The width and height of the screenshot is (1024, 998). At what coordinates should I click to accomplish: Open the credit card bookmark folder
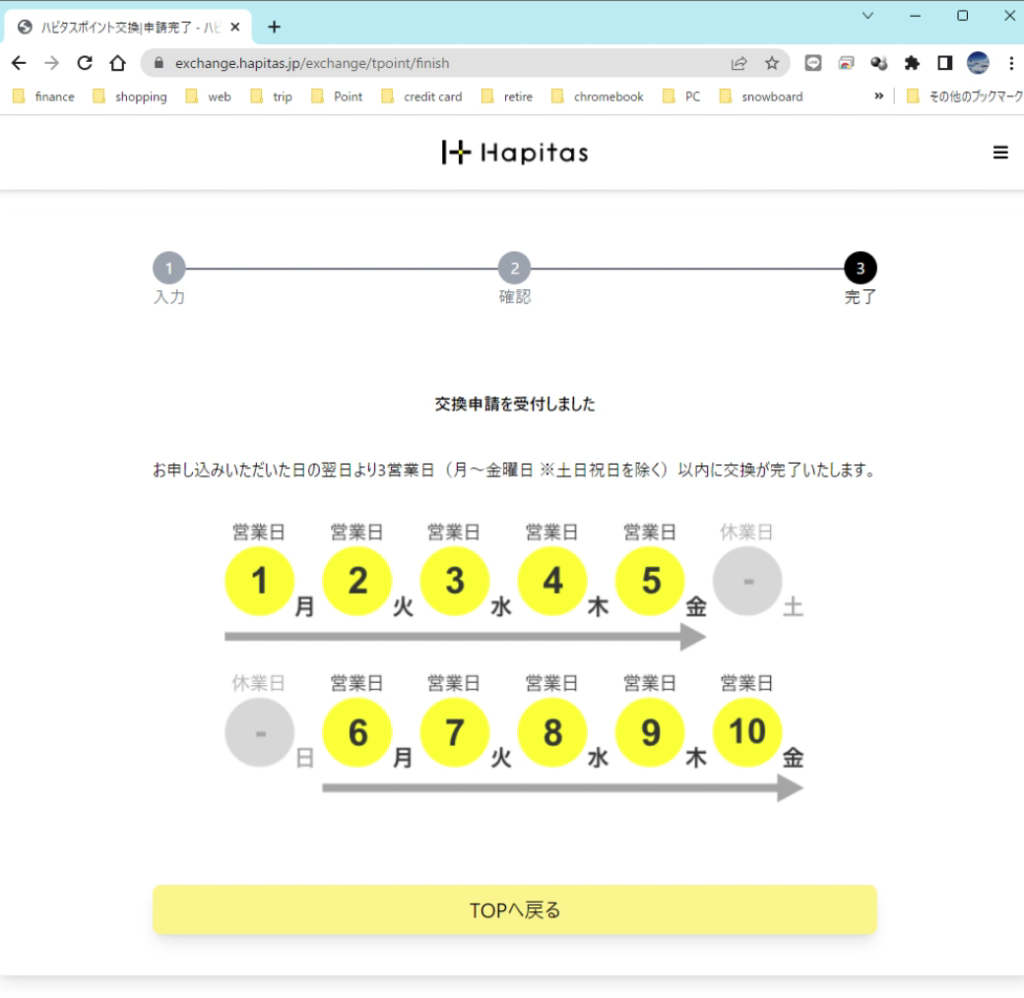[422, 97]
